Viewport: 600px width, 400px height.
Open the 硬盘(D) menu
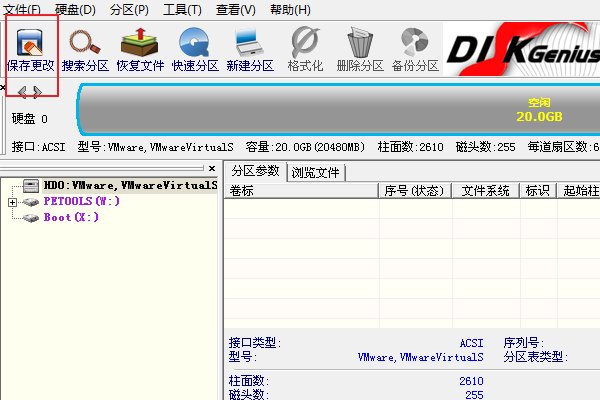pos(75,9)
